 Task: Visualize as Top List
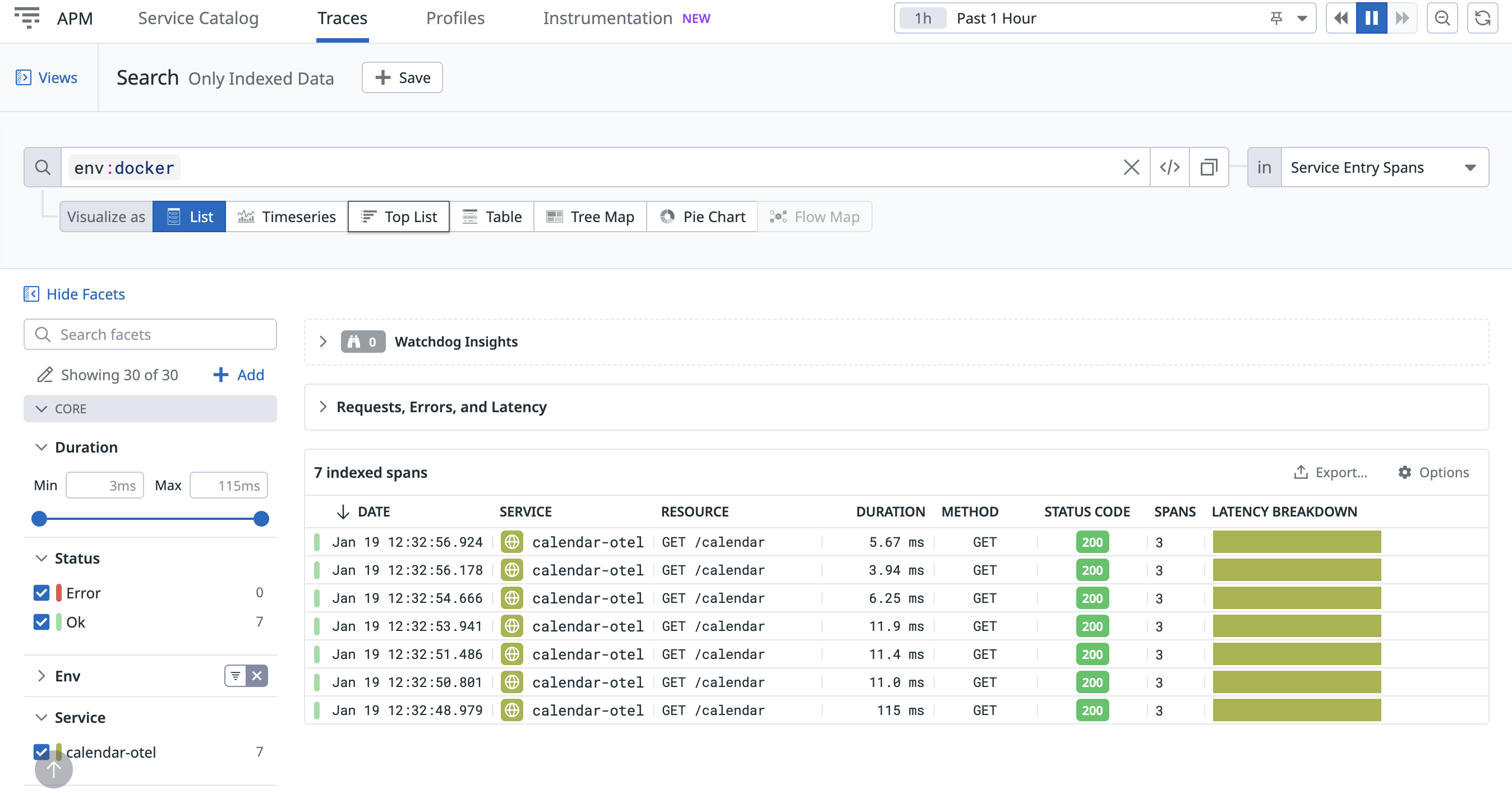[399, 216]
